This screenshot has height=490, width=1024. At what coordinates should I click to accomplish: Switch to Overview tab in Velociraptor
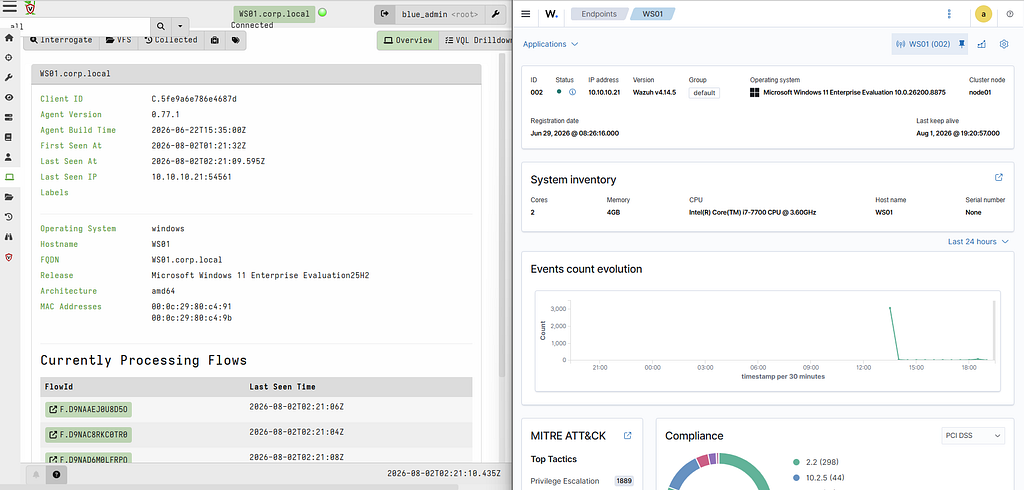click(x=408, y=41)
